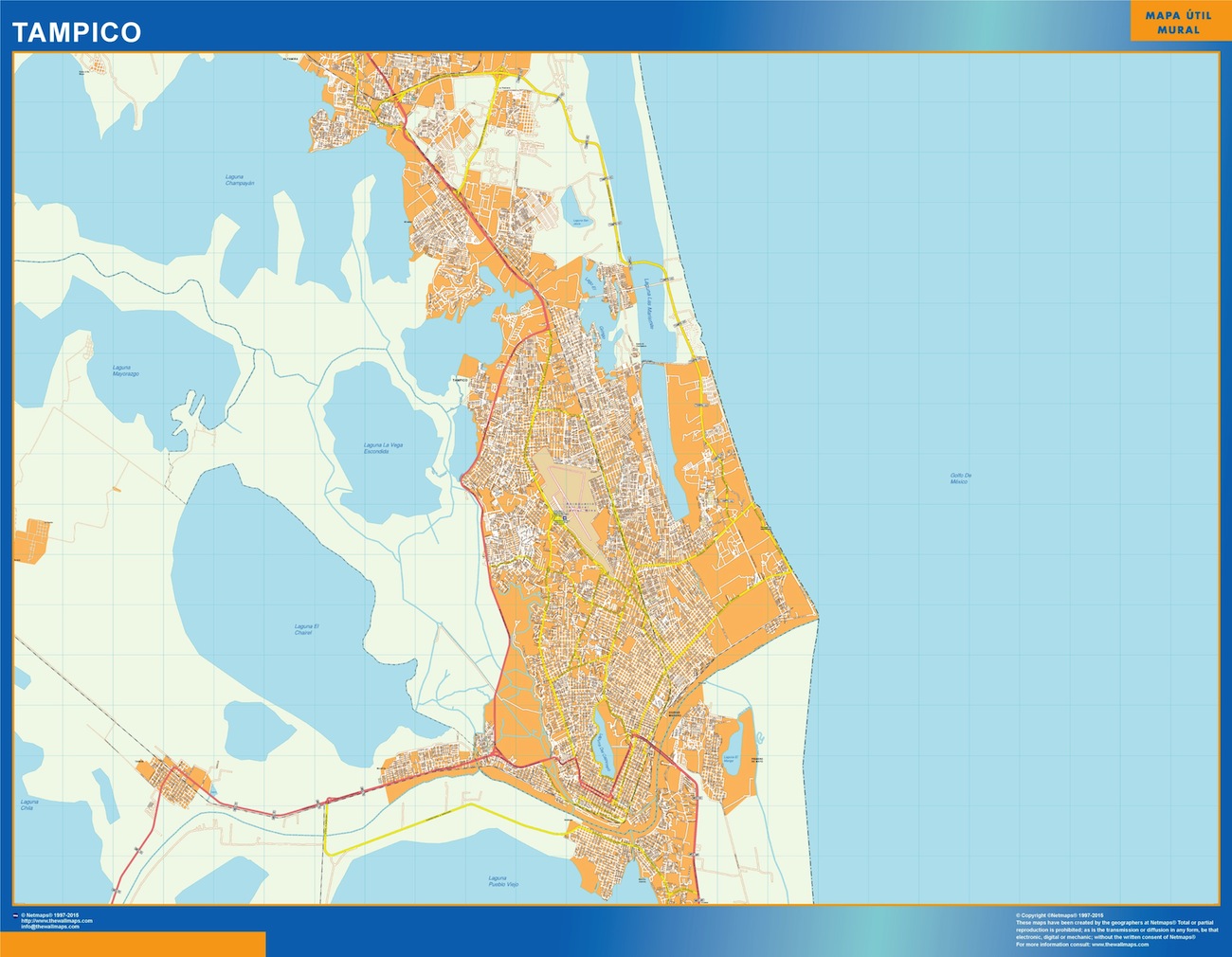Click the small flag icon in footer
The height and width of the screenshot is (957, 1232).
click(15, 915)
